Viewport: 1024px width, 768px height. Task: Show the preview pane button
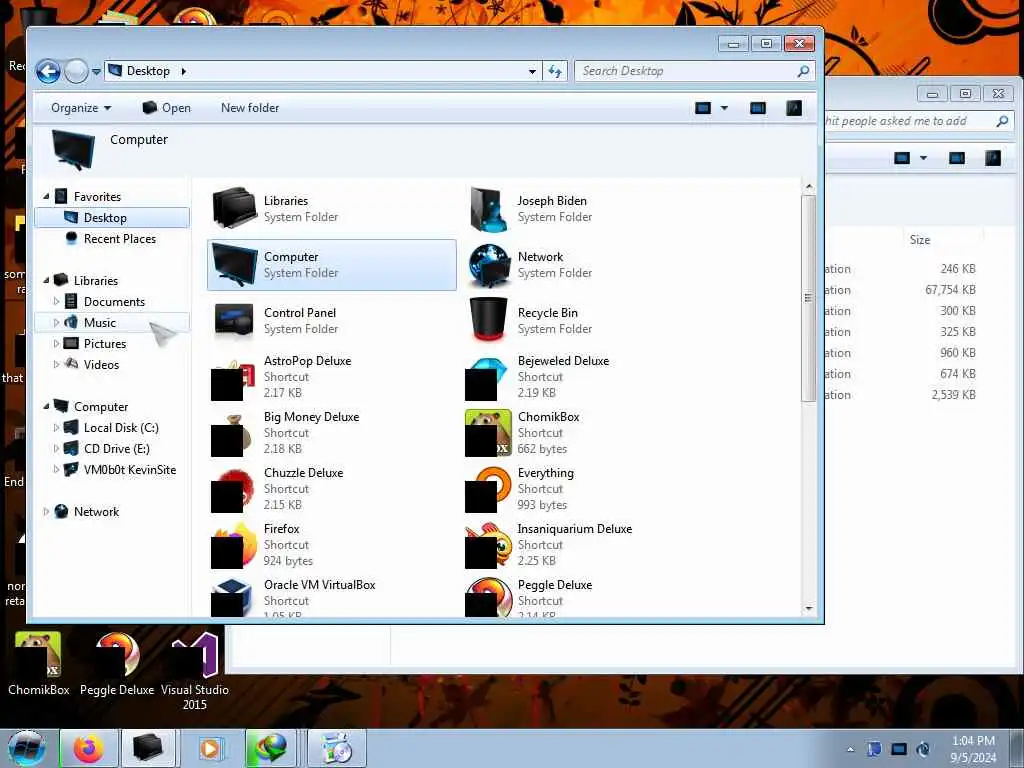point(758,108)
